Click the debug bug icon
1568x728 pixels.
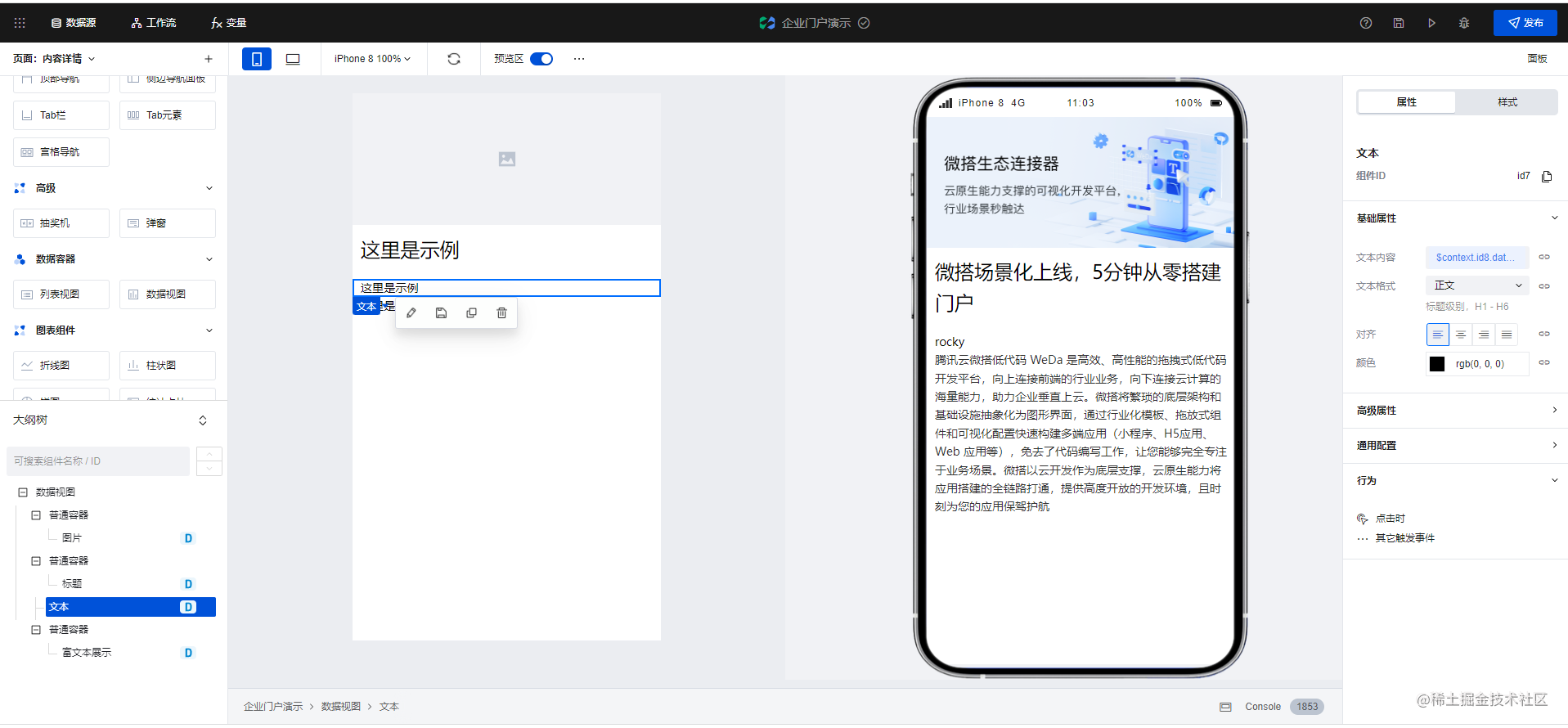click(x=1464, y=23)
